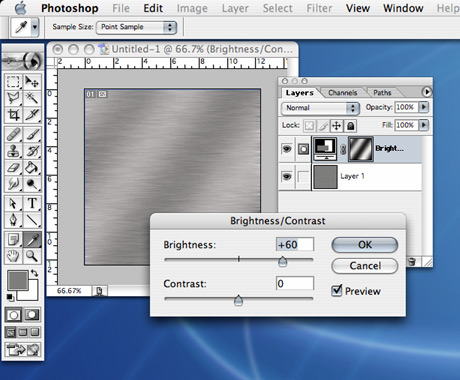Image resolution: width=460 pixels, height=380 pixels.
Task: Reset default foreground and background colors
Action: click(10, 297)
